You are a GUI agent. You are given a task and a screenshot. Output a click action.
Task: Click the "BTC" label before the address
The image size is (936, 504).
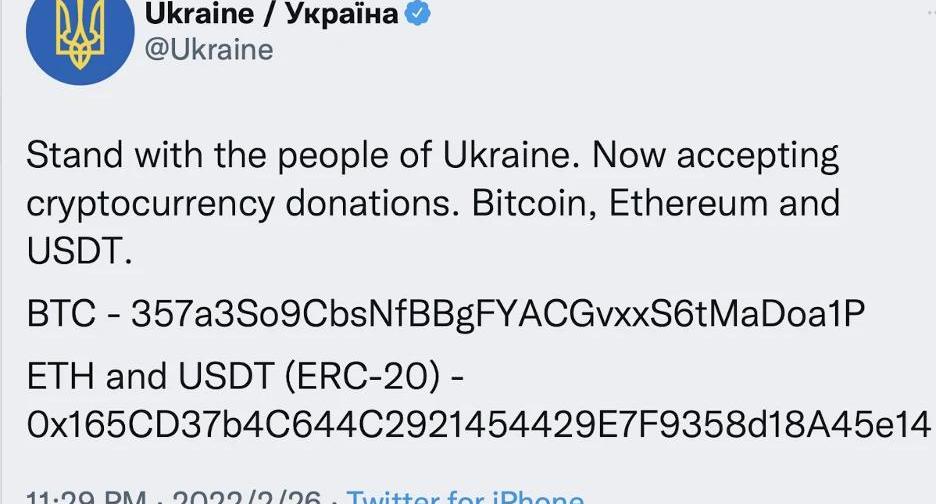(x=60, y=313)
